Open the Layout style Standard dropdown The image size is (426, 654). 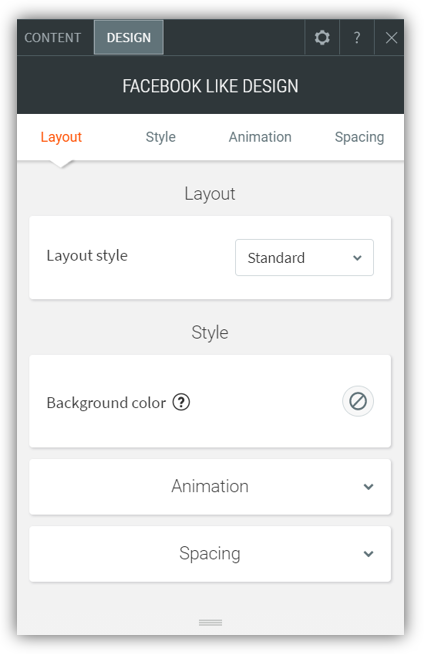[304, 257]
